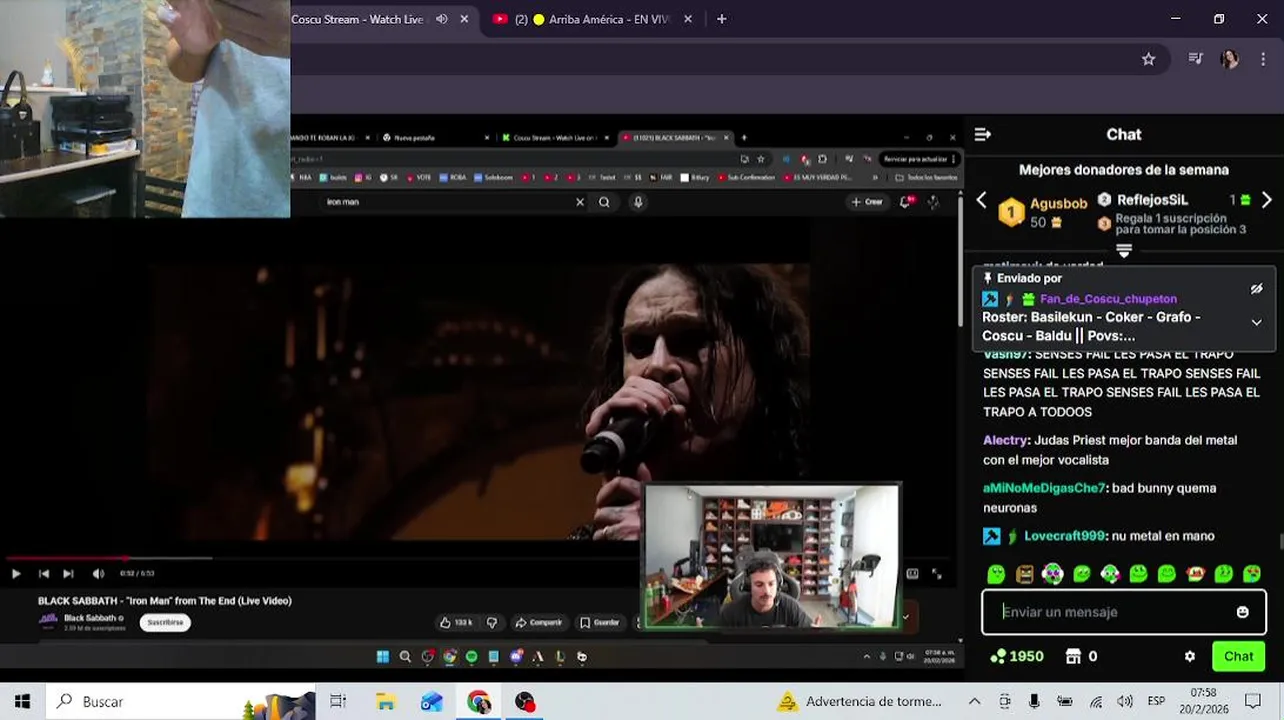
Task: Click the YouTube Crear button
Action: 867,202
